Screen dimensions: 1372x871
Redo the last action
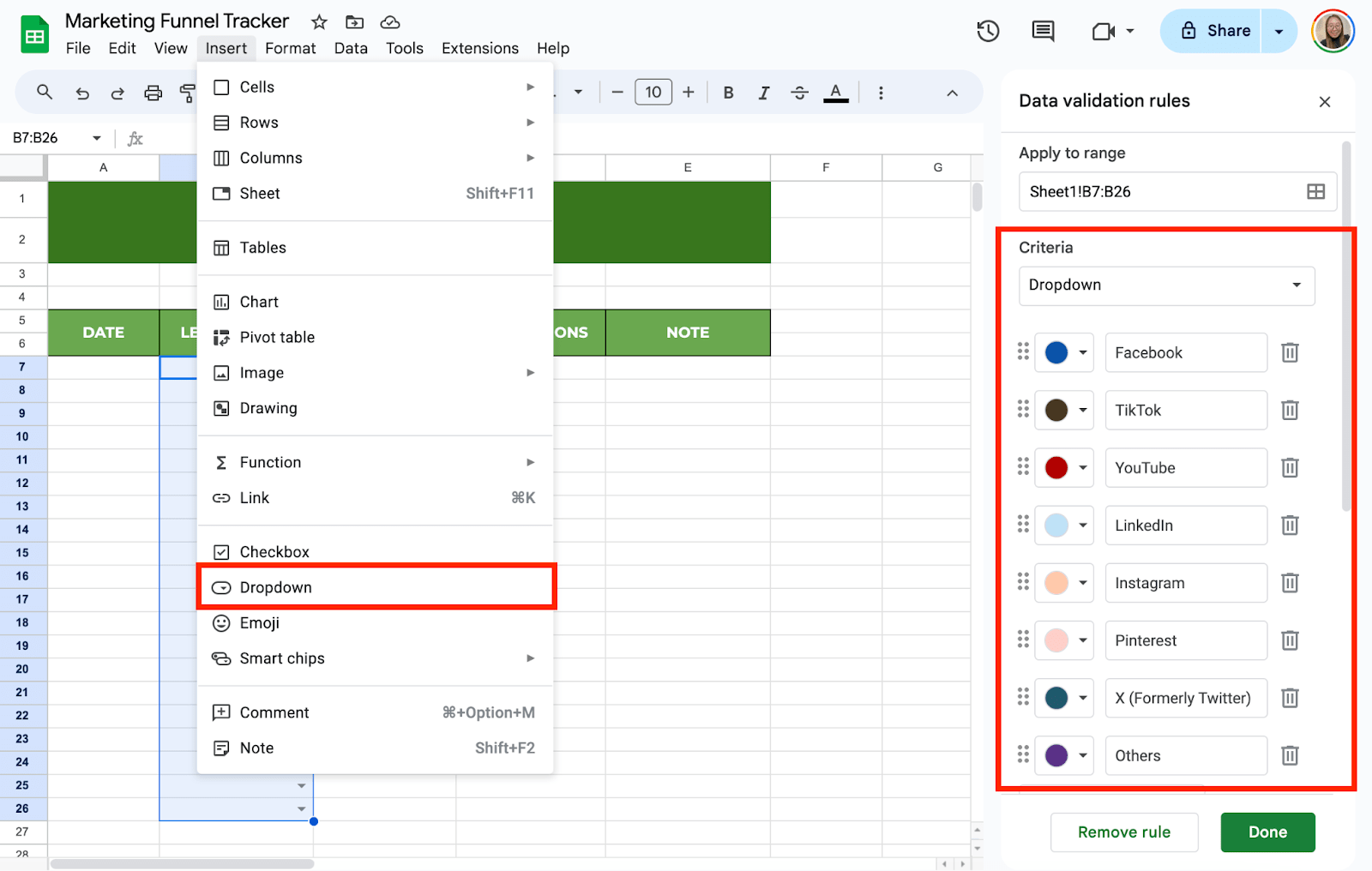click(117, 93)
